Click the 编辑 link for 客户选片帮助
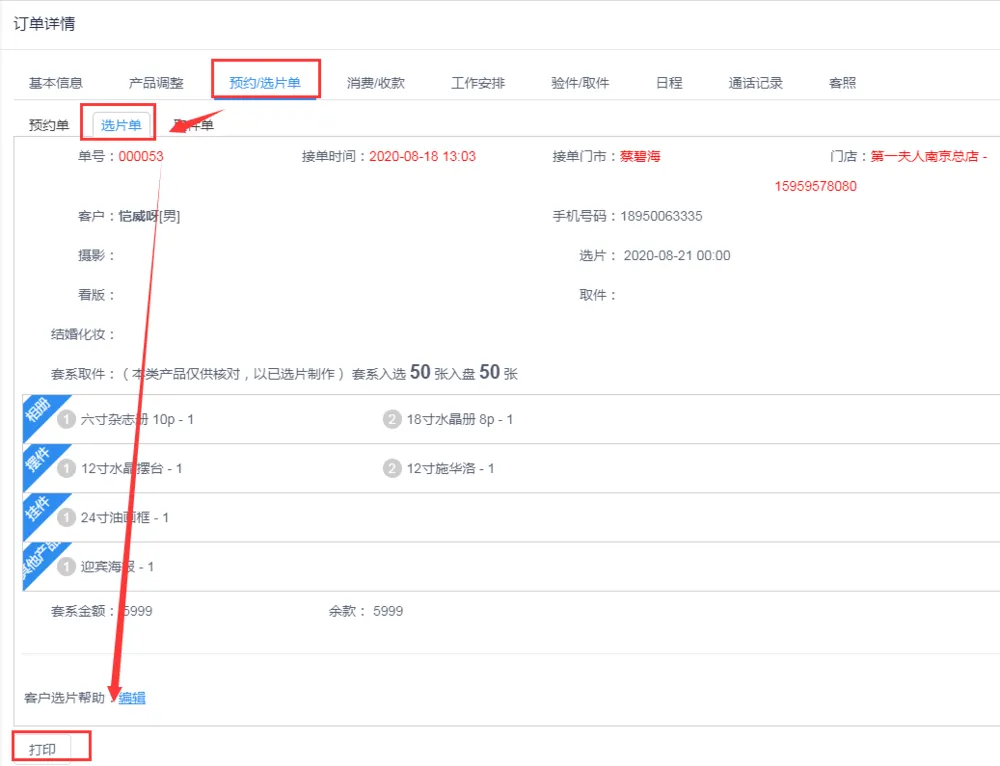 [x=132, y=698]
